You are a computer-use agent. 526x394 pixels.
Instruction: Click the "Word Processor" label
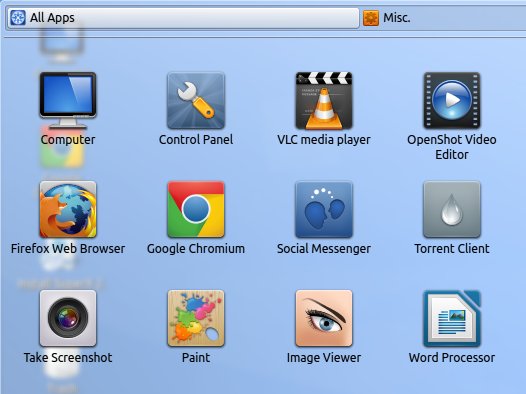(x=452, y=357)
